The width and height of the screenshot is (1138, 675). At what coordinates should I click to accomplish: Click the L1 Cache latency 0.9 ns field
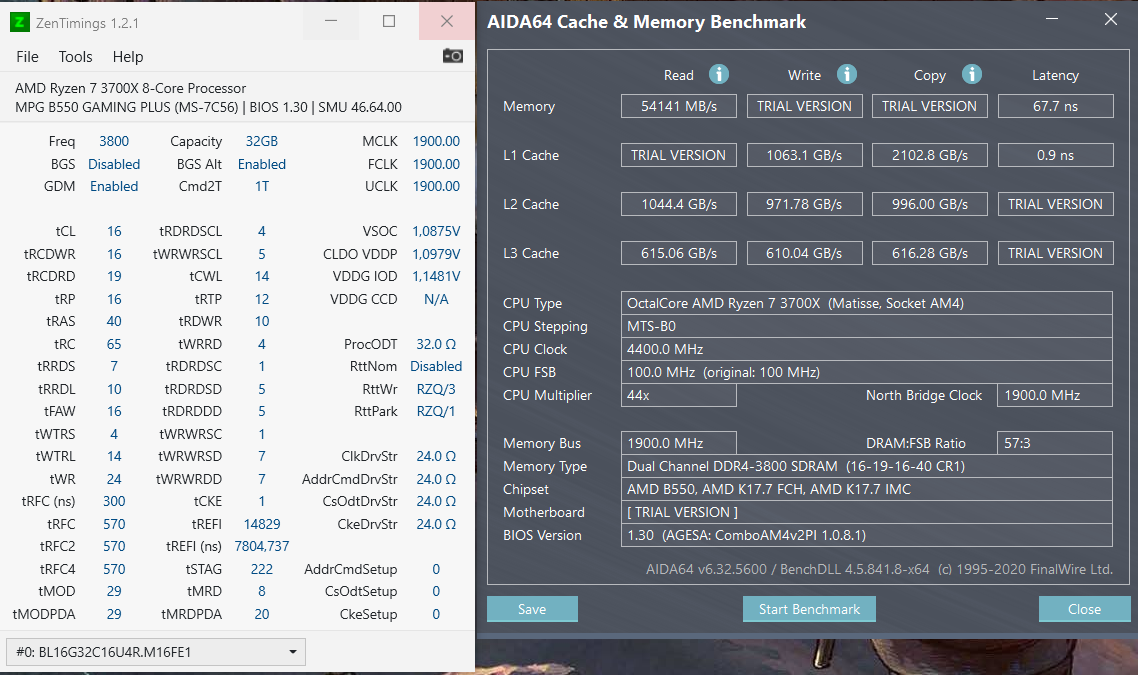1055,155
